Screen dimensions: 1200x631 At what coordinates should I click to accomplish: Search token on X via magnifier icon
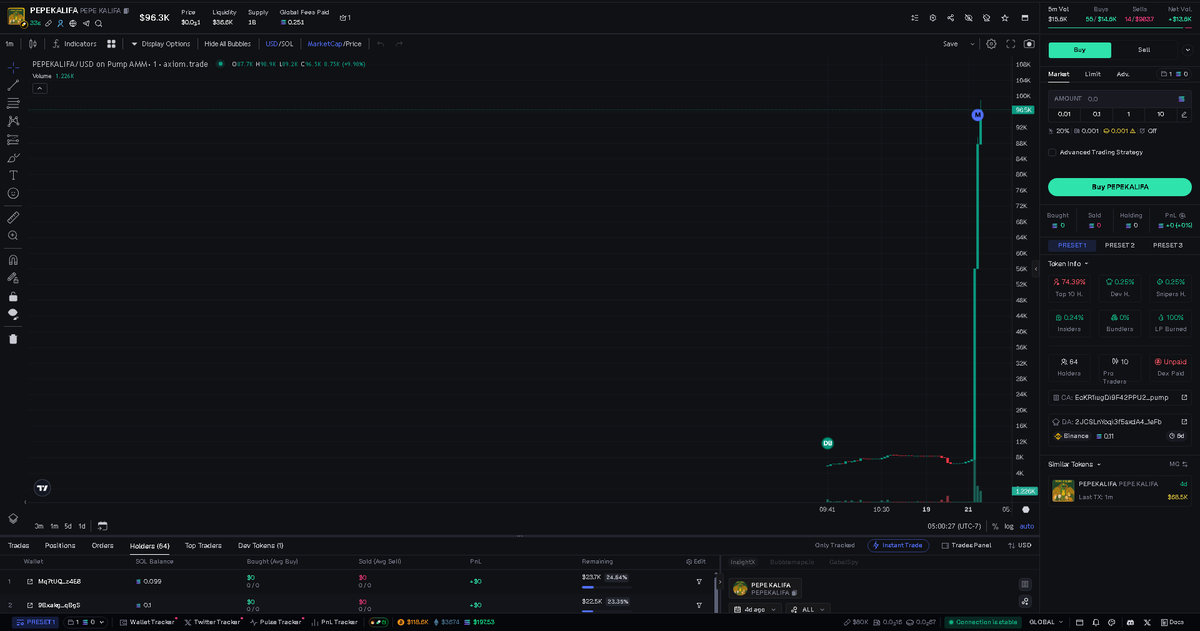coord(98,23)
